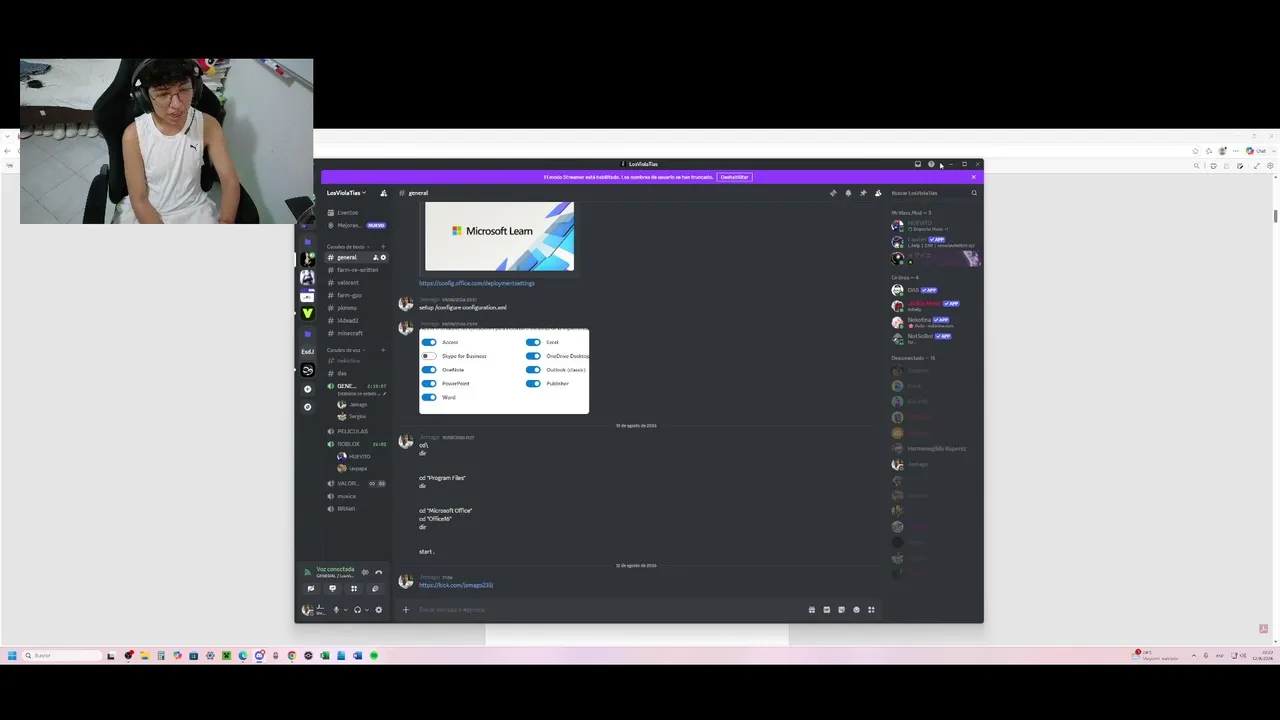Toggle the Outlook (classic) switch
The height and width of the screenshot is (720, 1280).
533,370
